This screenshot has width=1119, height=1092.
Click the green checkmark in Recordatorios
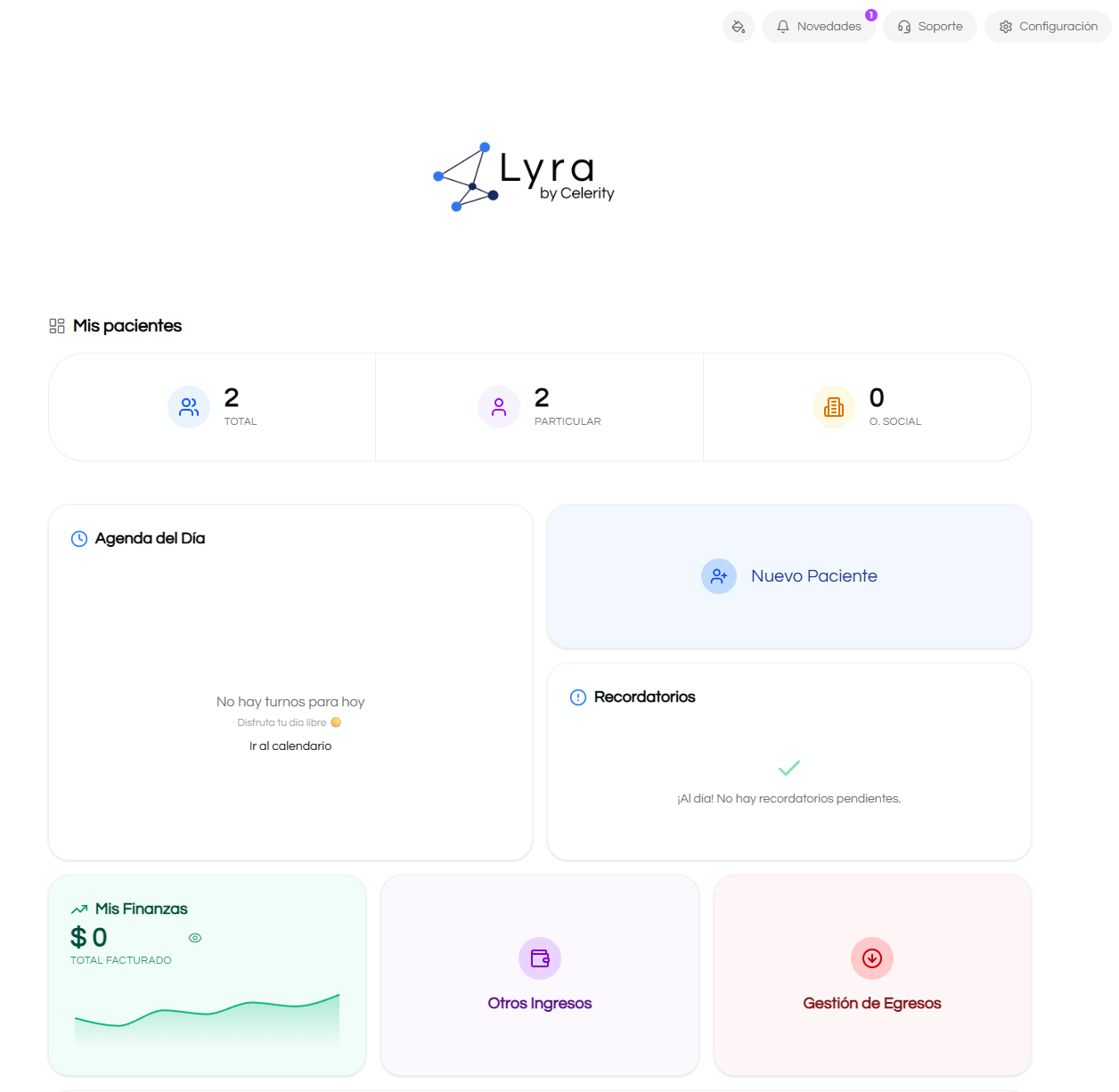[x=789, y=767]
